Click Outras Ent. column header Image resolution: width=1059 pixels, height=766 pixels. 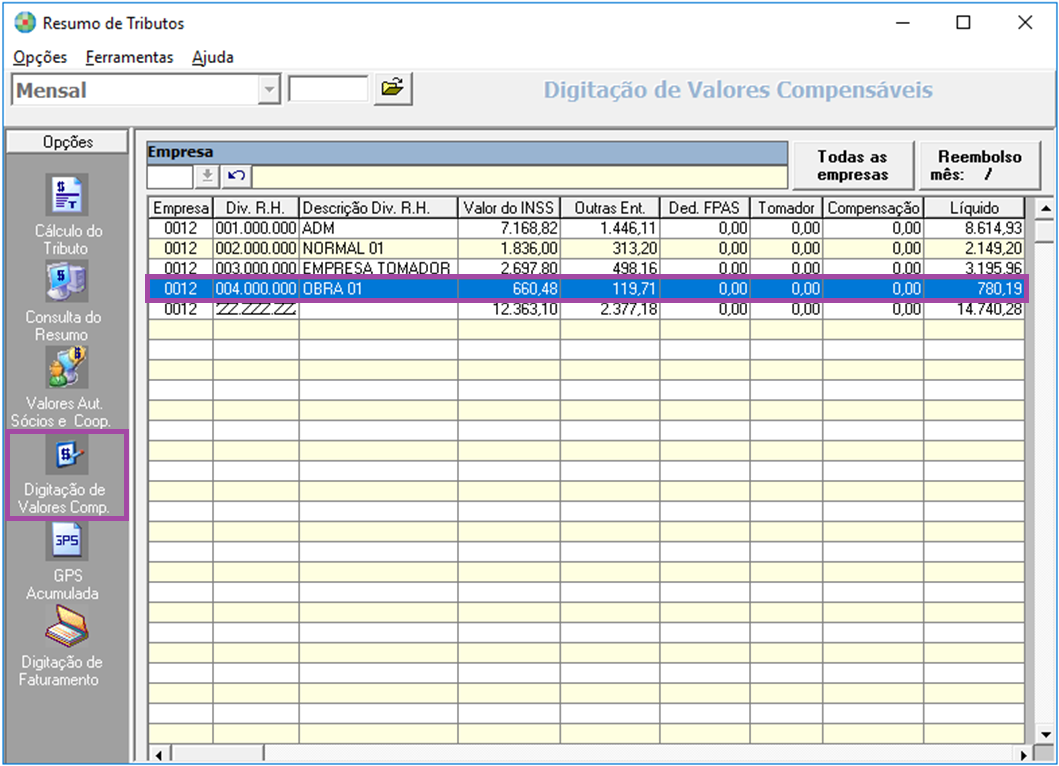coord(609,207)
